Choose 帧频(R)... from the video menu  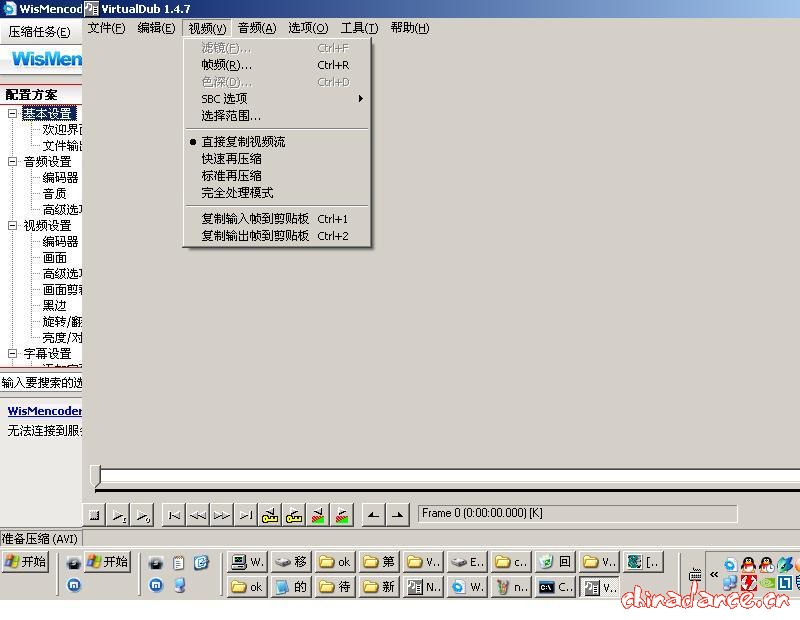227,65
